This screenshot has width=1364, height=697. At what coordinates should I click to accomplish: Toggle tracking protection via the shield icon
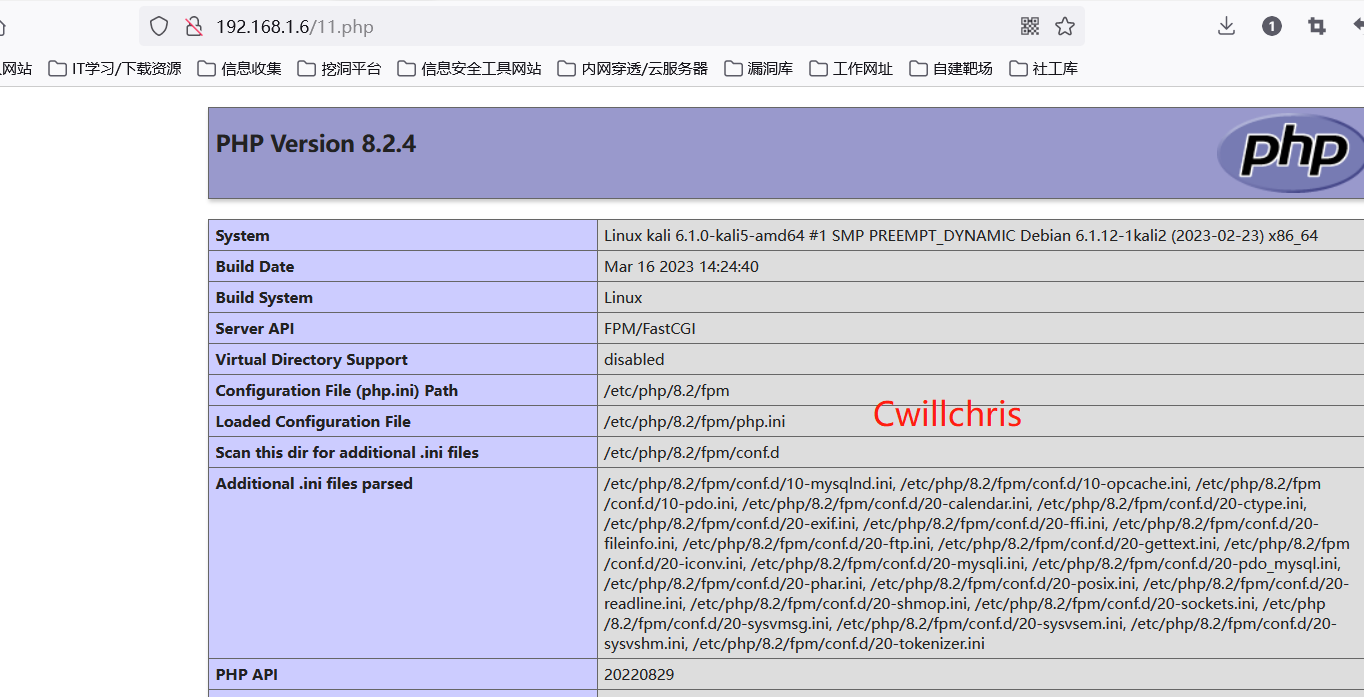pos(157,26)
